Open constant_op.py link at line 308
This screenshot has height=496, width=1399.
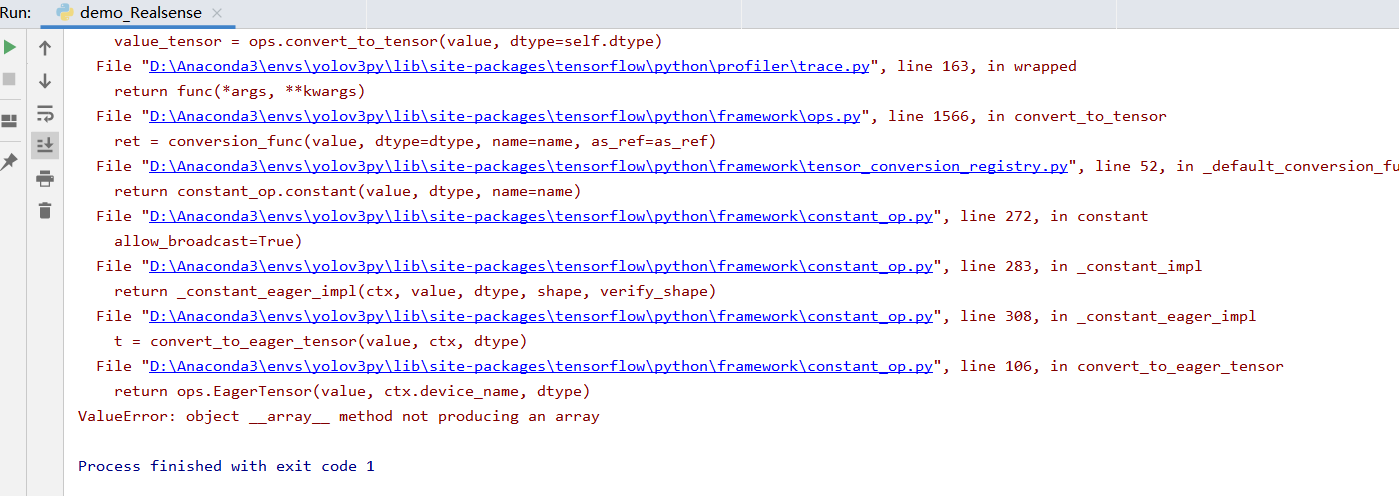point(540,316)
